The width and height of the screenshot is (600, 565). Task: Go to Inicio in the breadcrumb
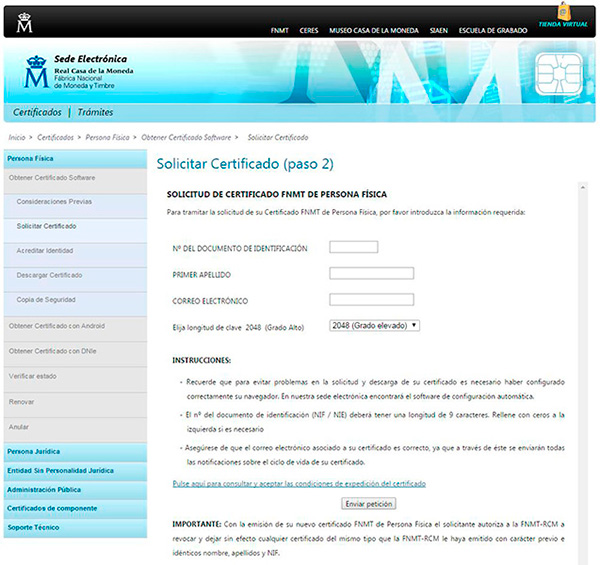(17, 137)
